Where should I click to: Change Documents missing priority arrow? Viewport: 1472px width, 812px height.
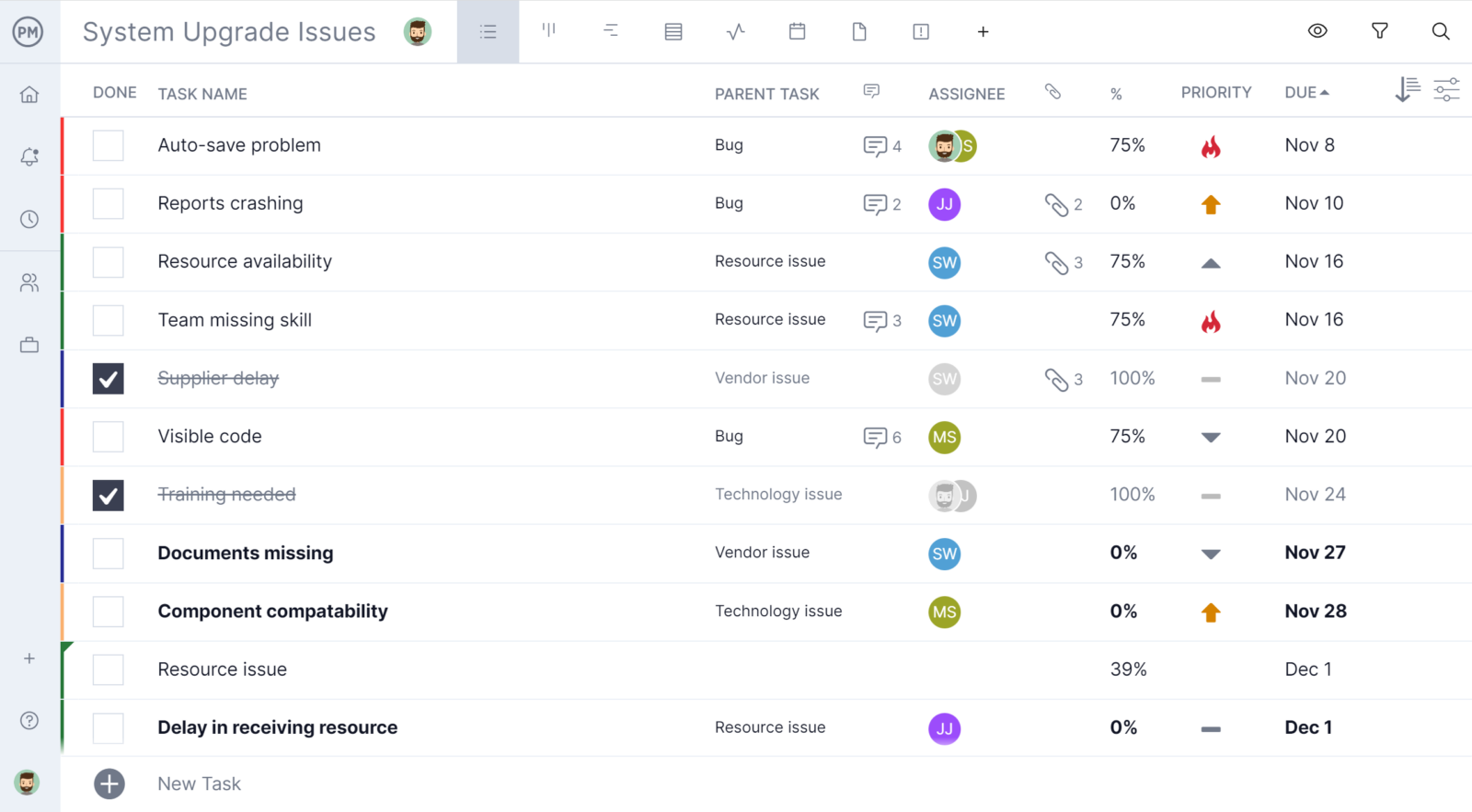(1211, 554)
